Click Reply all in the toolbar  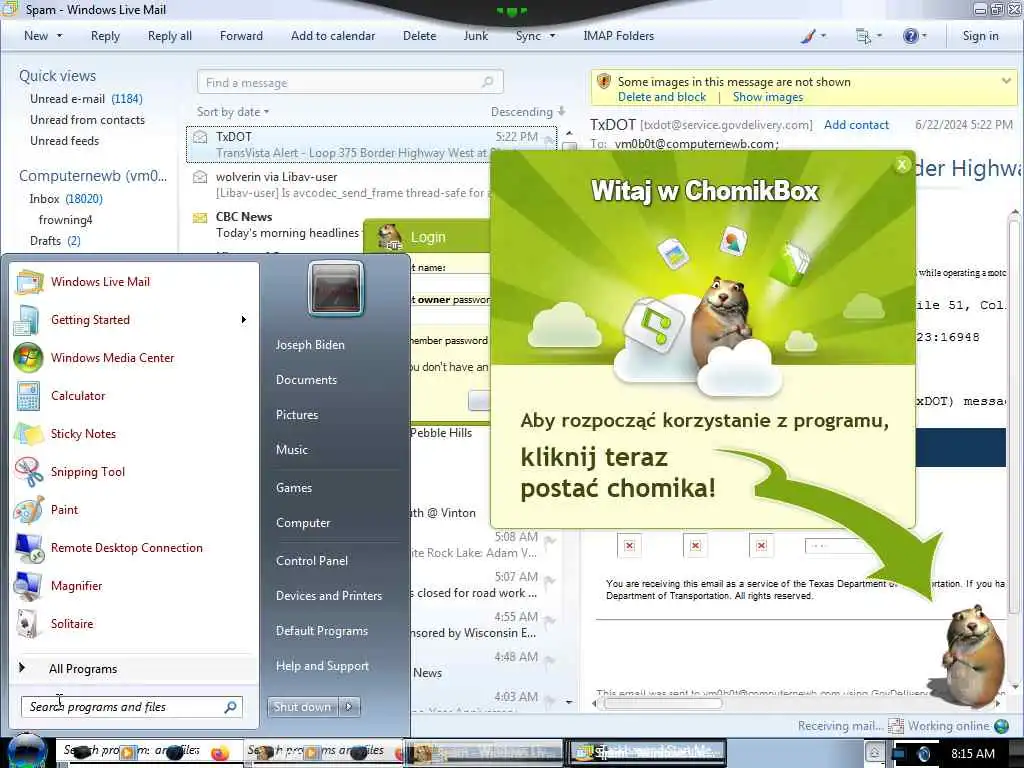[170, 36]
